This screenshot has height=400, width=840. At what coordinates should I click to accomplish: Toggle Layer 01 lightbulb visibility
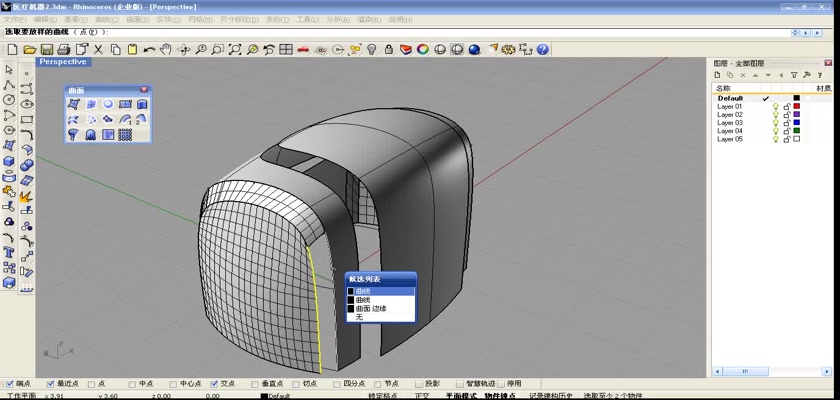(775, 107)
